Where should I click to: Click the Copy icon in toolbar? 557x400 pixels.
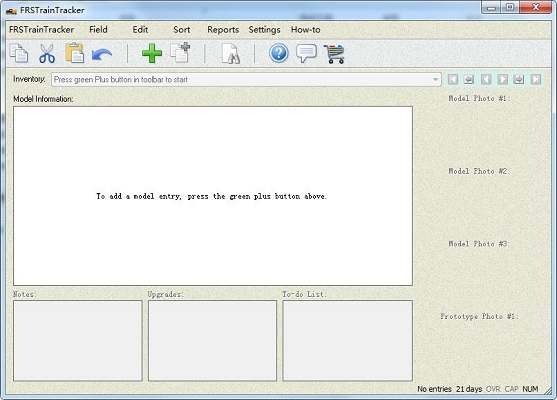point(19,53)
